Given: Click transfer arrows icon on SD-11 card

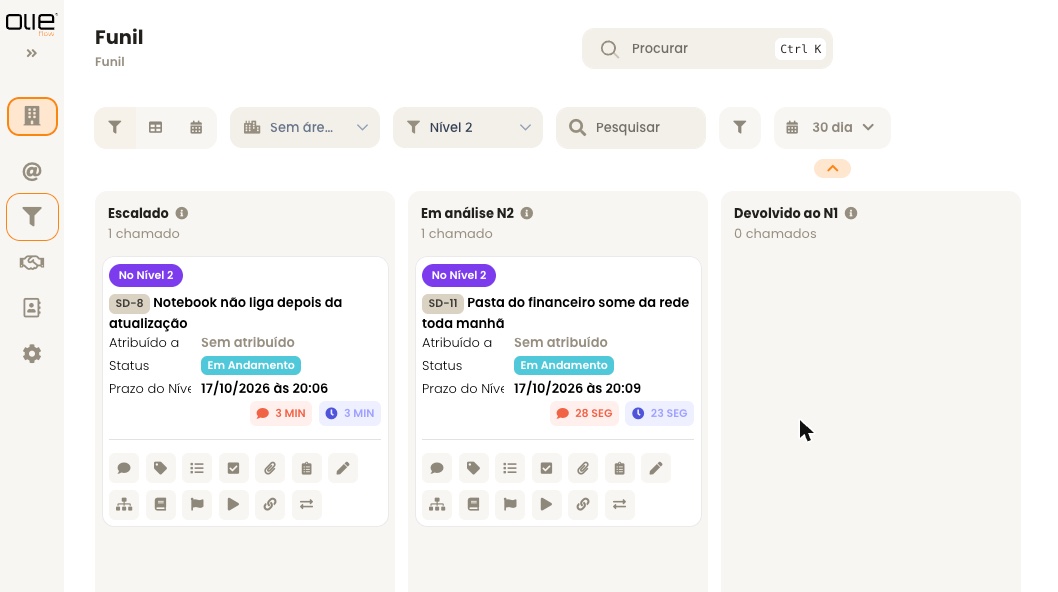Looking at the screenshot, I should pyautogui.click(x=619, y=505).
